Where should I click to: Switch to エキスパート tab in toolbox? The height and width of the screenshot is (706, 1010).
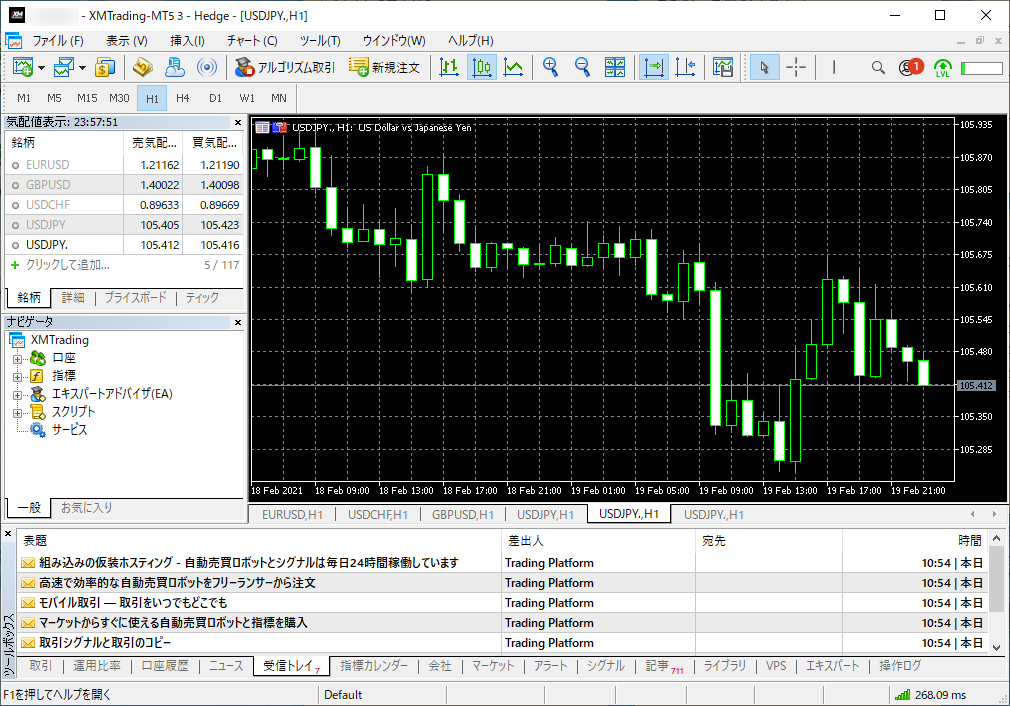point(832,665)
